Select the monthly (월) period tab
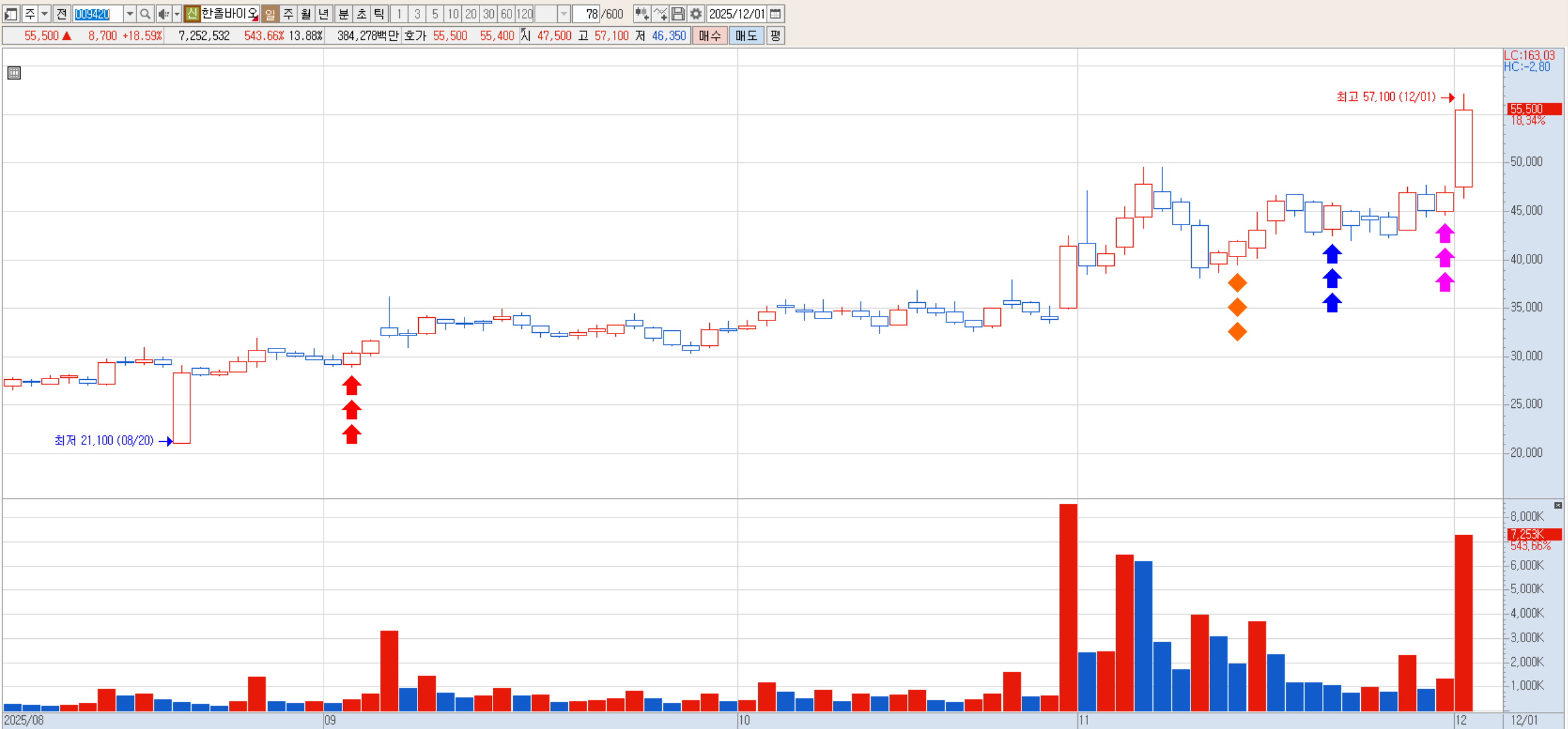The width and height of the screenshot is (1568, 729). [x=306, y=14]
